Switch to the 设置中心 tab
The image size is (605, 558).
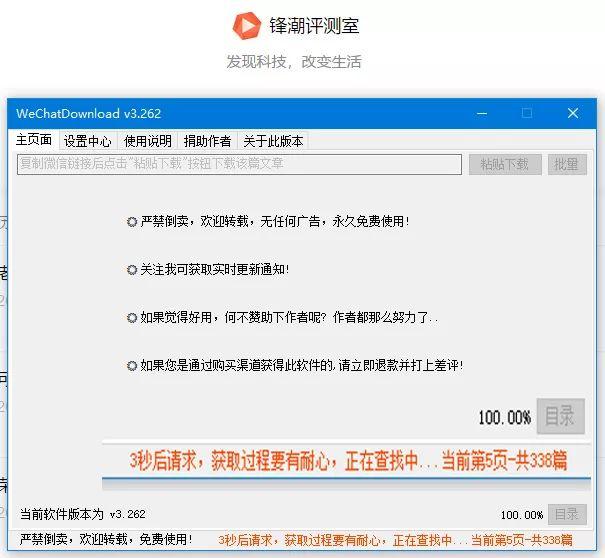click(x=88, y=141)
